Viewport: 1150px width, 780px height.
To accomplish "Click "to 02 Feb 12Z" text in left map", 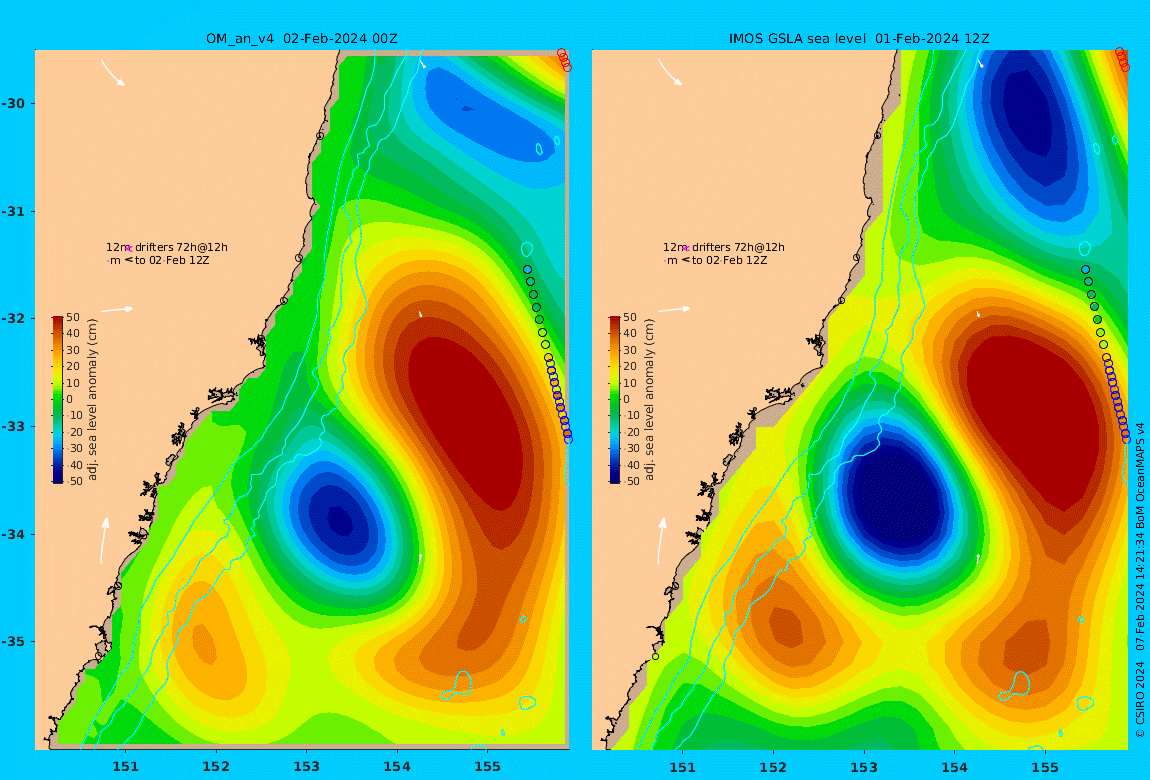I will click(172, 260).
